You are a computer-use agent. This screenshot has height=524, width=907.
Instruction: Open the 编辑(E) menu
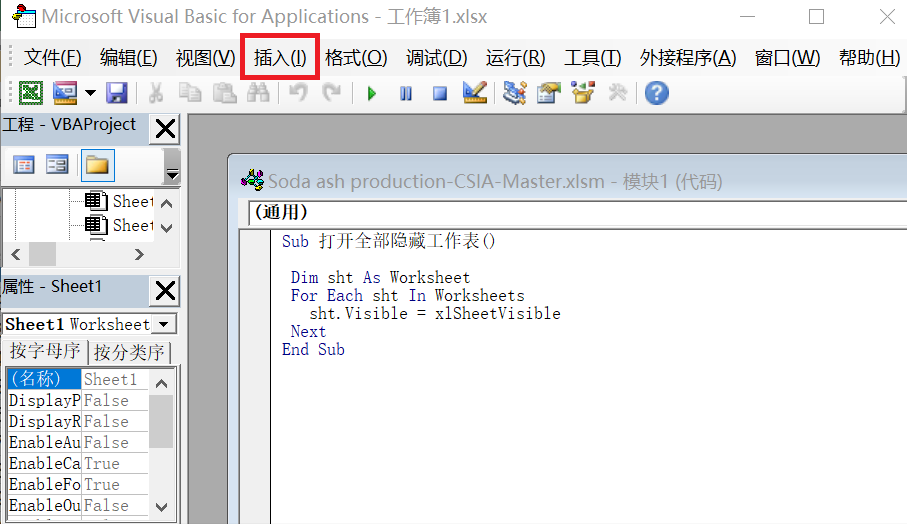click(128, 58)
